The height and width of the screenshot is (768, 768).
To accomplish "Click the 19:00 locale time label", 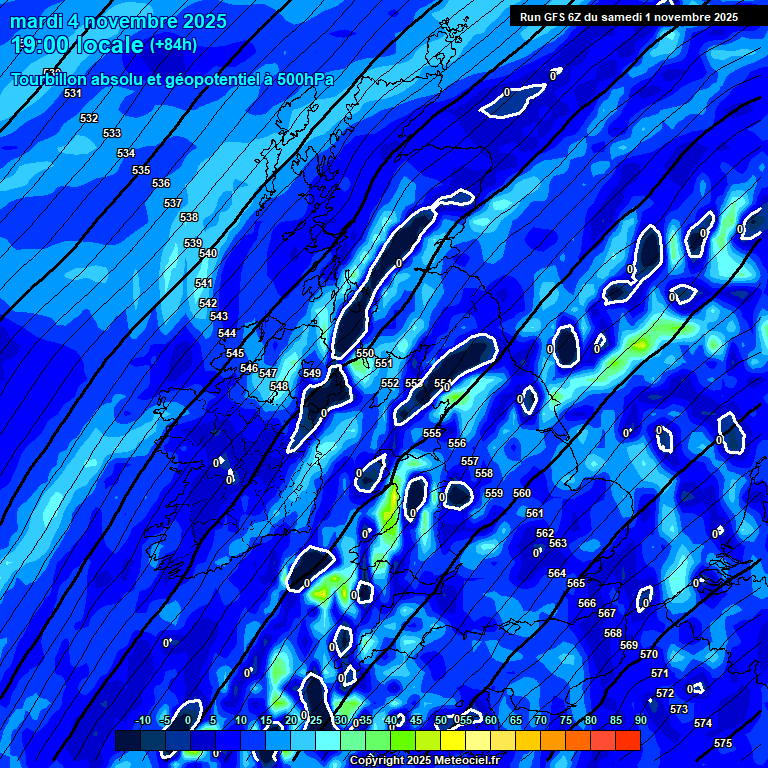I will pyautogui.click(x=78, y=45).
